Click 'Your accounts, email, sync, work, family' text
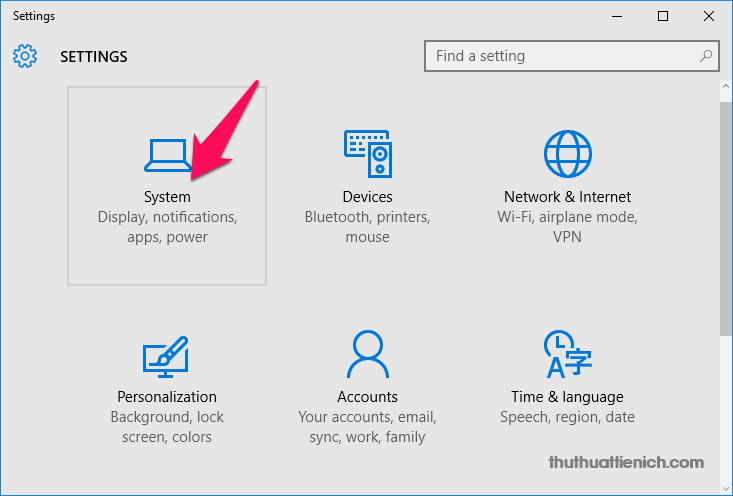The width and height of the screenshot is (733, 496). [367, 427]
